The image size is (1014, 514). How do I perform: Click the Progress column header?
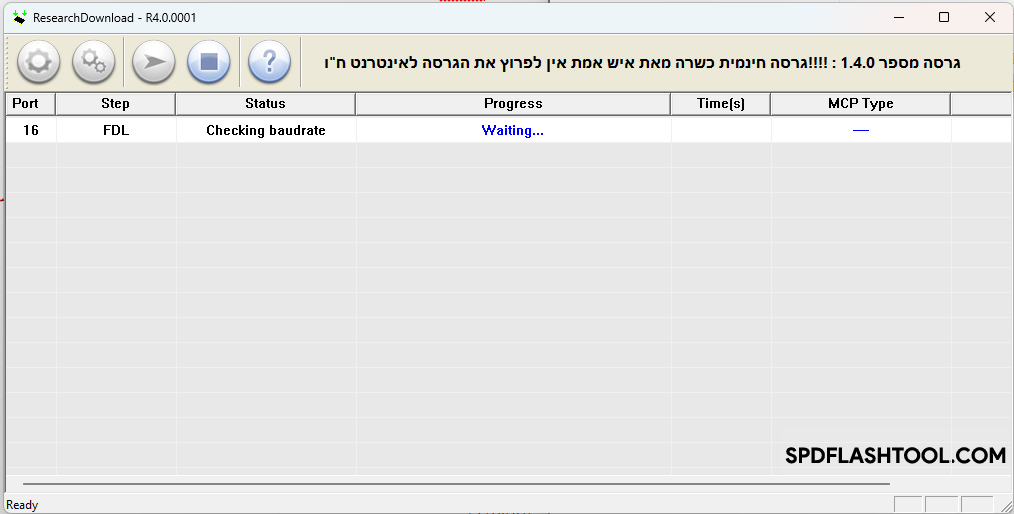(513, 104)
